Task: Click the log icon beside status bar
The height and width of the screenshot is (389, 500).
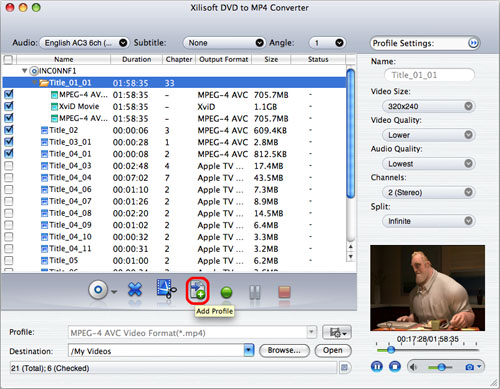Action: click(x=344, y=368)
